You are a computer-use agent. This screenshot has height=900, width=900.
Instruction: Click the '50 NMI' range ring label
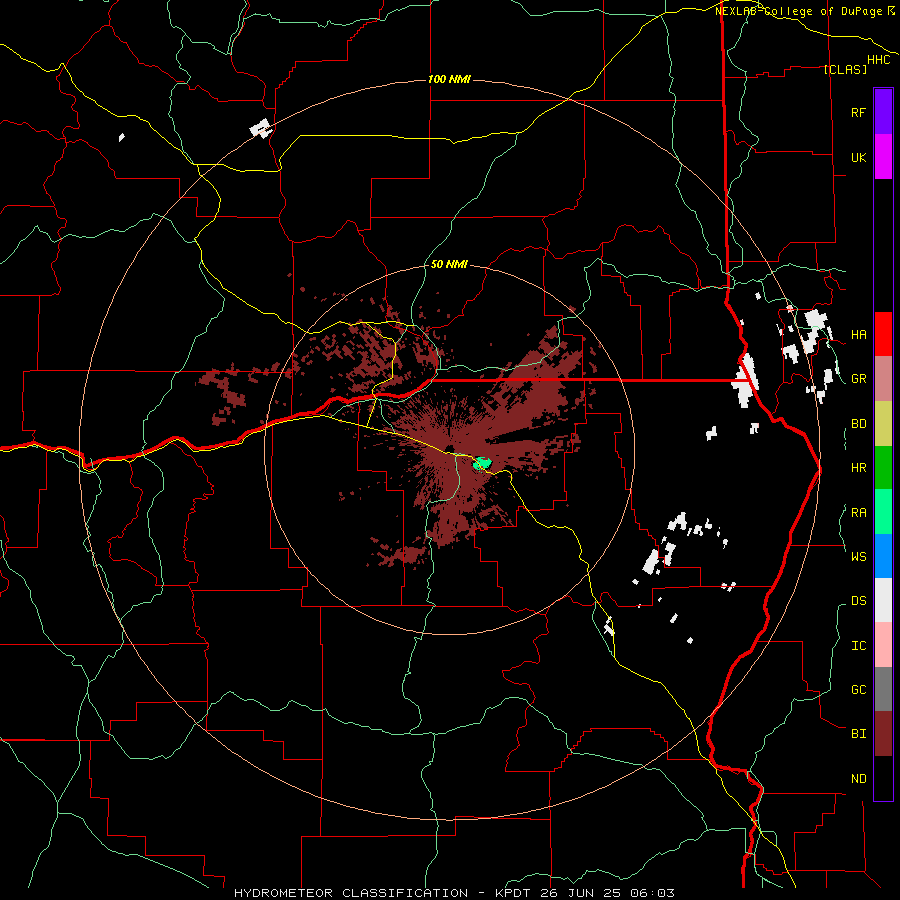point(449,264)
